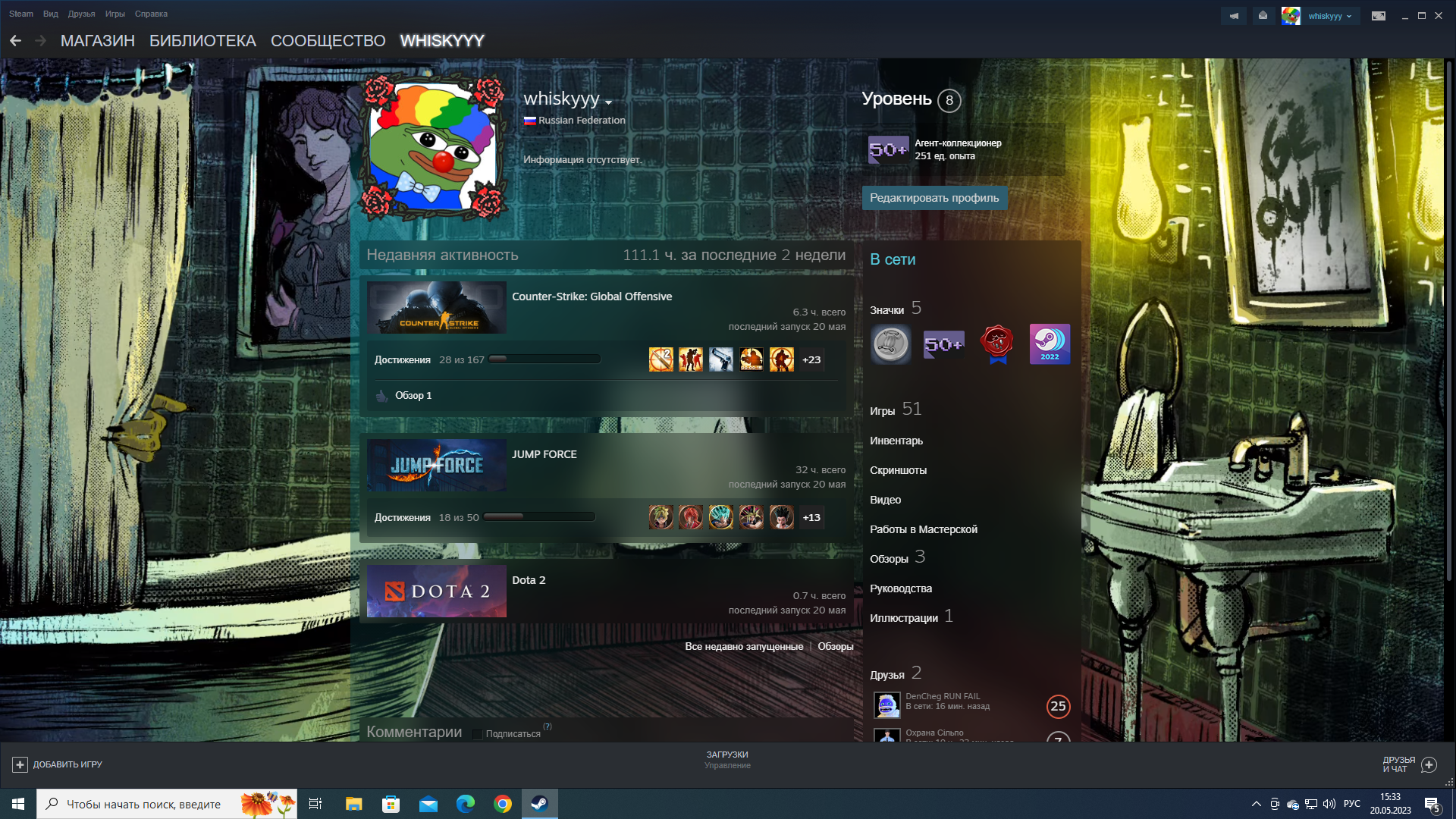Show the +23 more CS:GO achievements
The width and height of the screenshot is (1456, 819).
[811, 359]
